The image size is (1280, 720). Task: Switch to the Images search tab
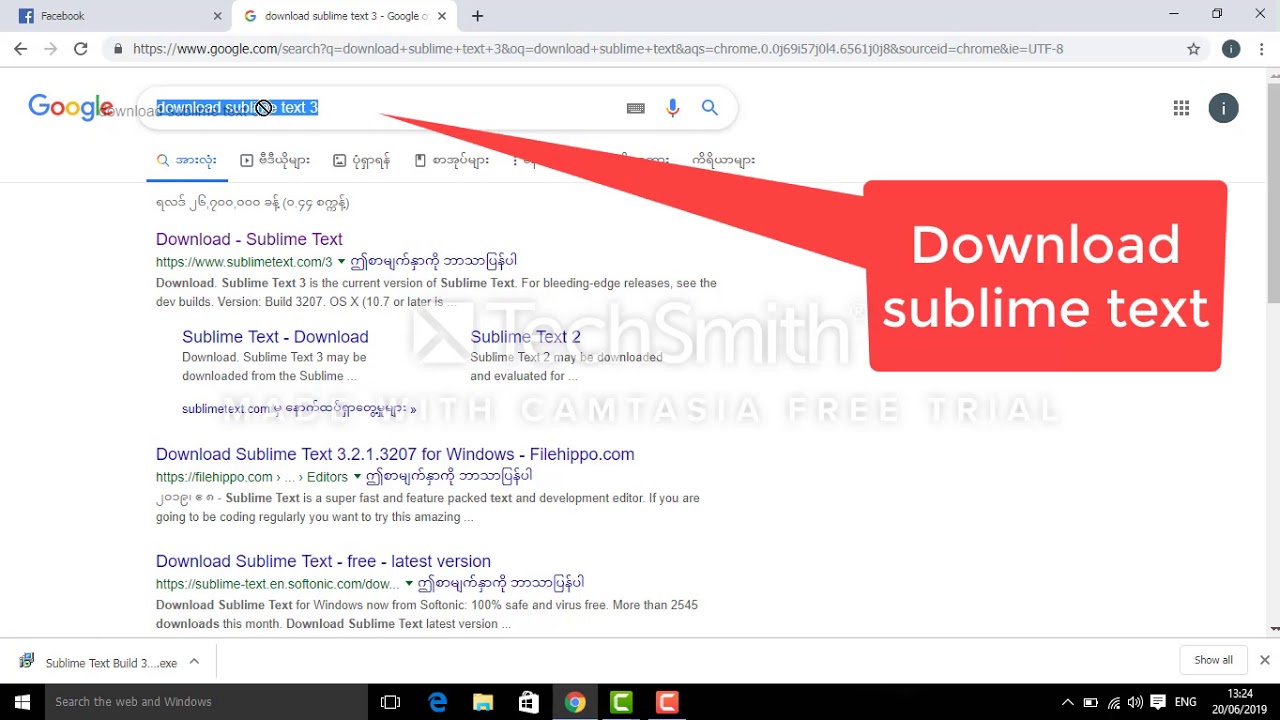pyautogui.click(x=361, y=160)
